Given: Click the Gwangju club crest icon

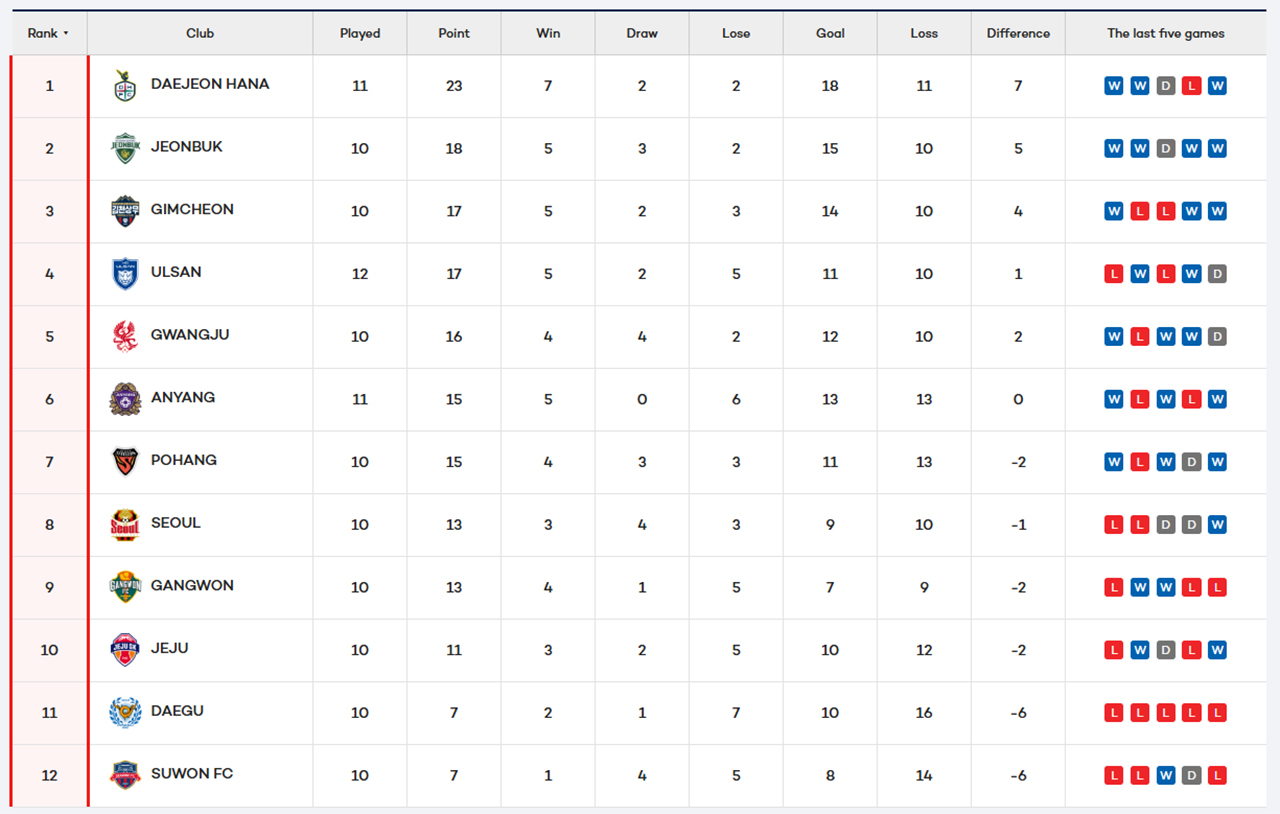Looking at the screenshot, I should 125,336.
